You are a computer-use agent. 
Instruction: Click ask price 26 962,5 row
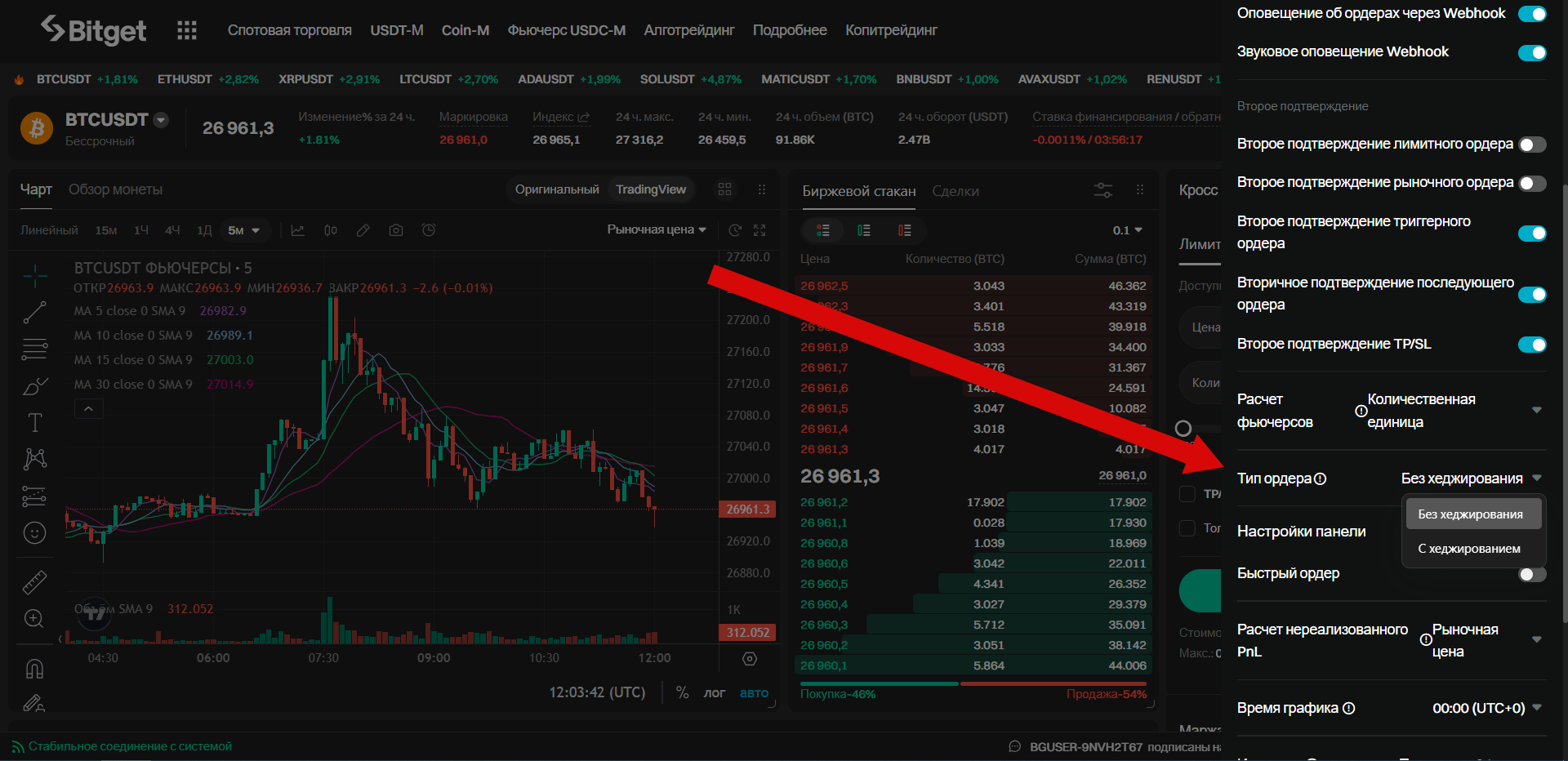pos(972,286)
